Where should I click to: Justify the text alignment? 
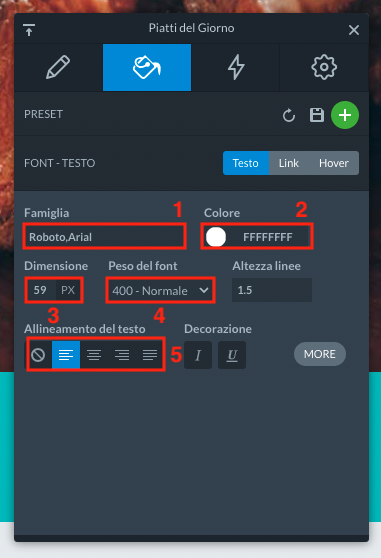150,355
